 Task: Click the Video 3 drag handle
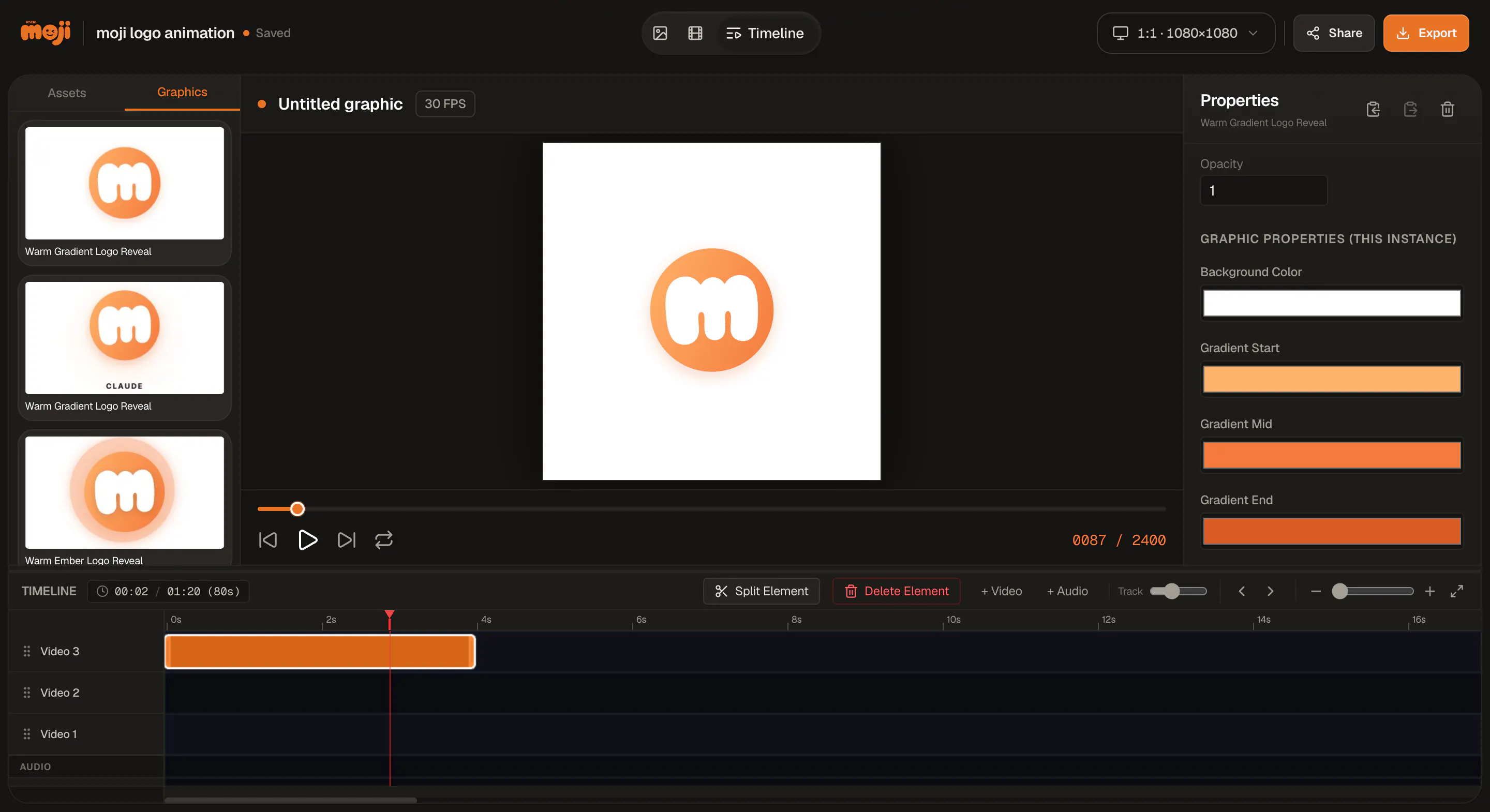pyautogui.click(x=26, y=651)
